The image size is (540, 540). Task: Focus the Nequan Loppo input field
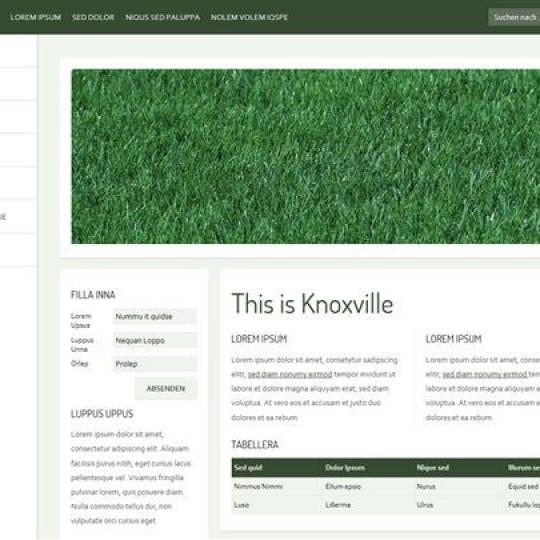click(155, 341)
